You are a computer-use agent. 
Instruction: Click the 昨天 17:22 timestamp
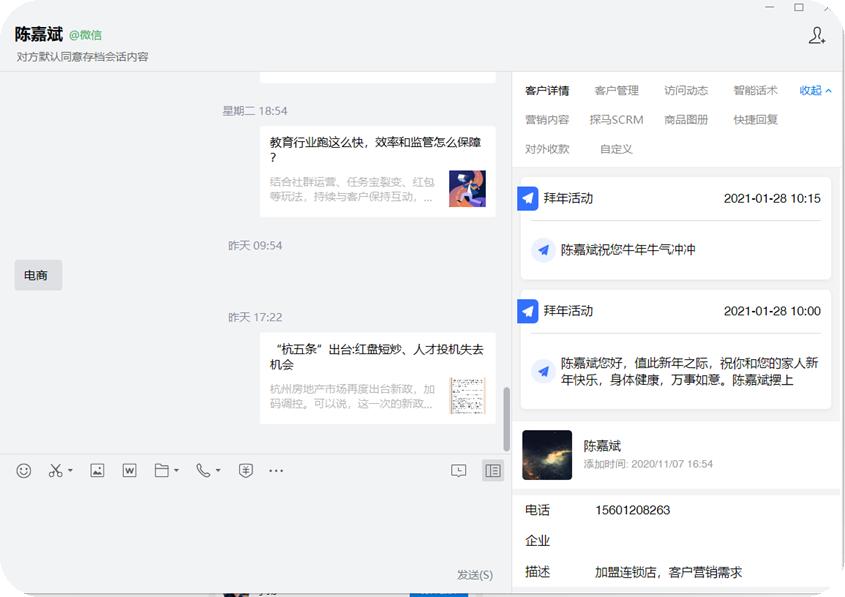255,317
